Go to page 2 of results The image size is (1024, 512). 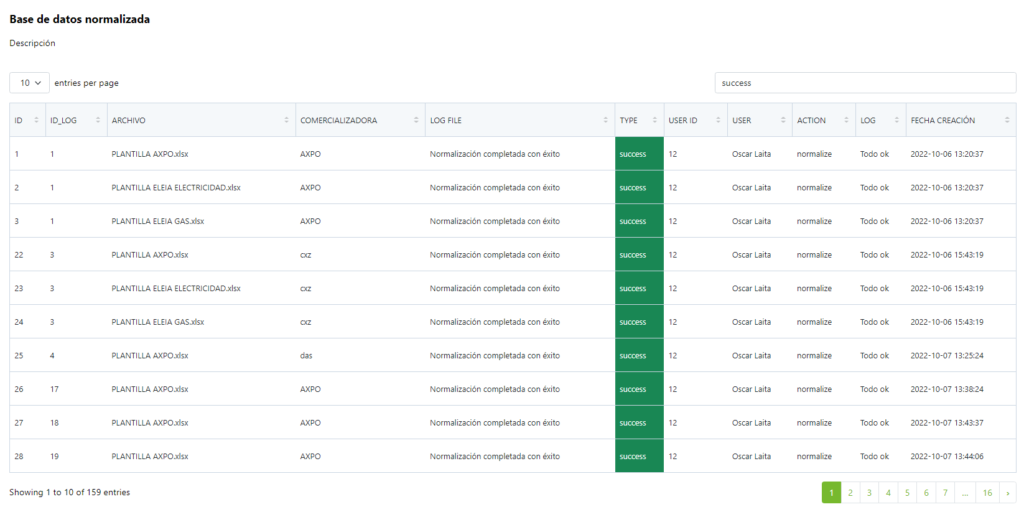pos(850,492)
